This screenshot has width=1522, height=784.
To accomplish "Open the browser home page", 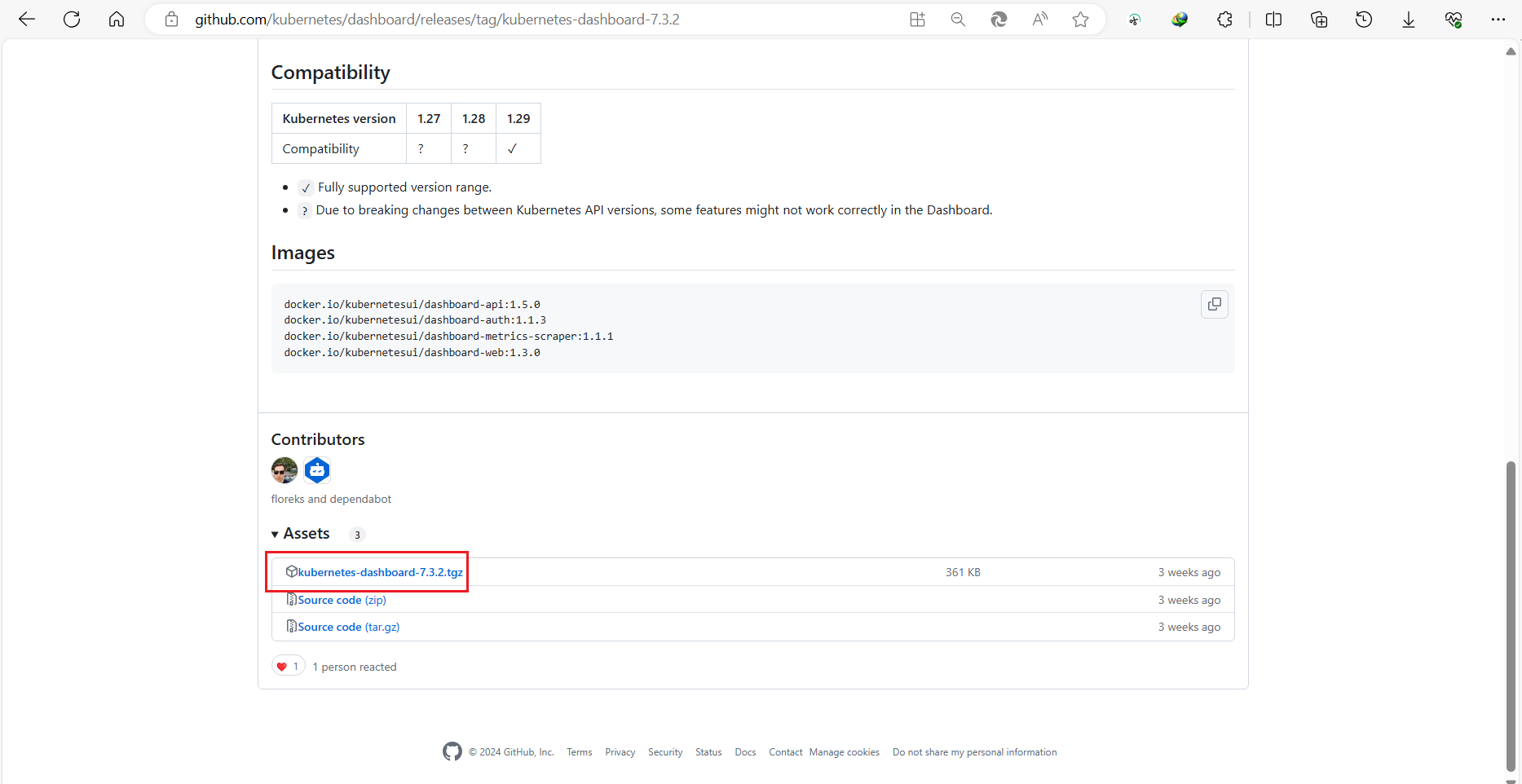I will click(x=117, y=20).
